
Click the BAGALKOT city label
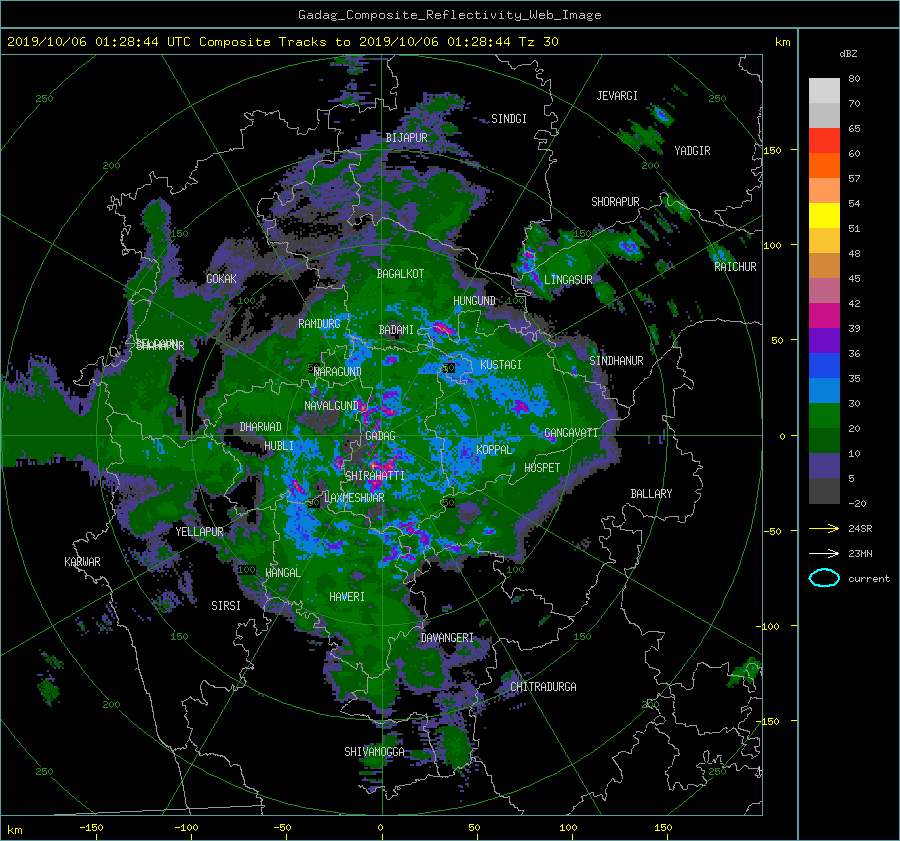click(x=400, y=274)
